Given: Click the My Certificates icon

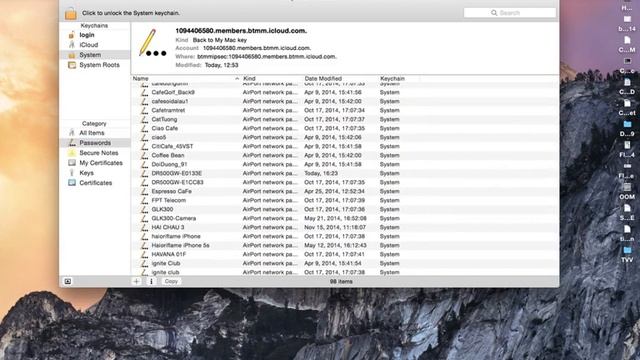Looking at the screenshot, I should pos(72,163).
